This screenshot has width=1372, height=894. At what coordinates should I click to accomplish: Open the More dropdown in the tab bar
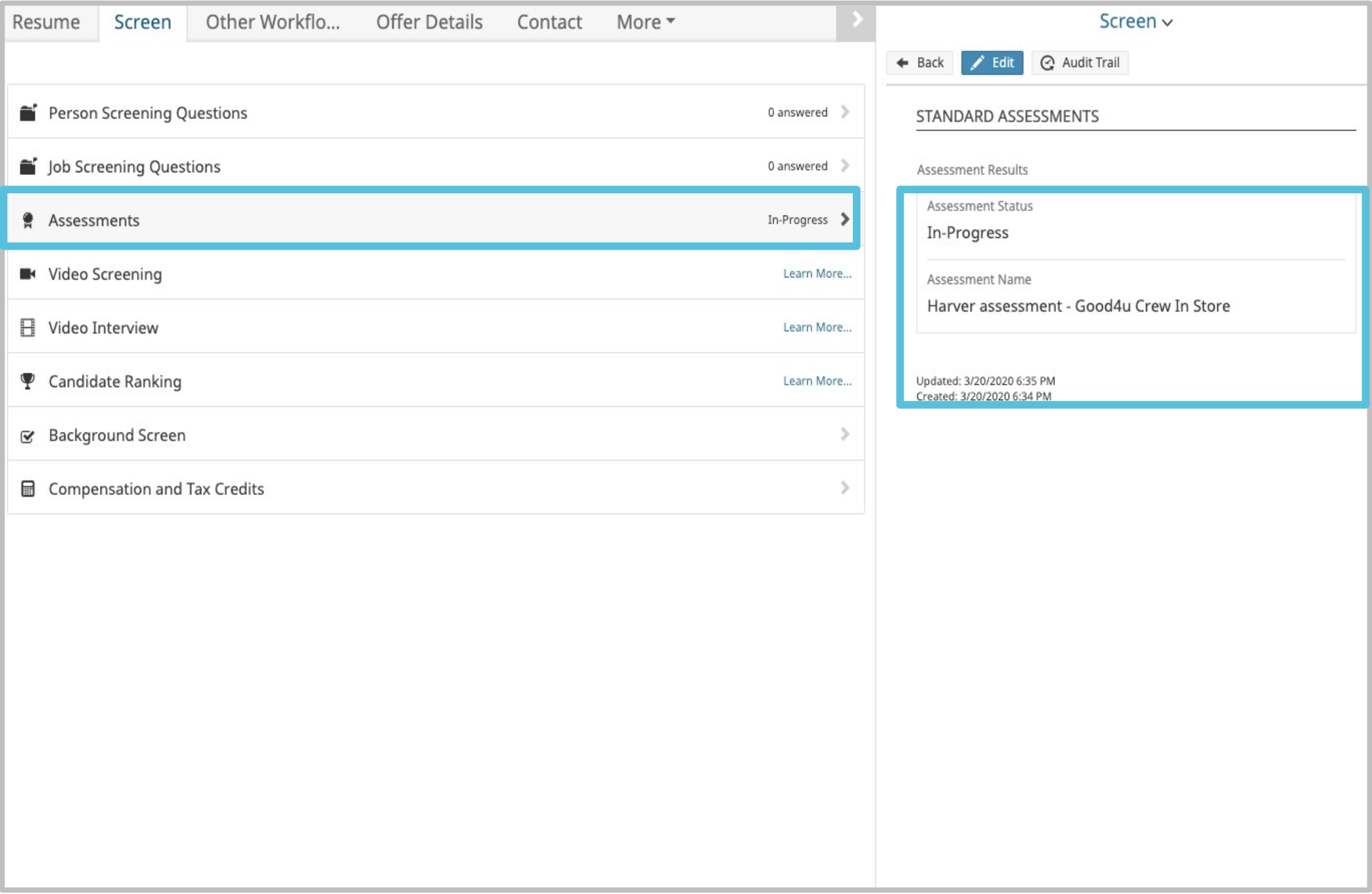tap(645, 22)
